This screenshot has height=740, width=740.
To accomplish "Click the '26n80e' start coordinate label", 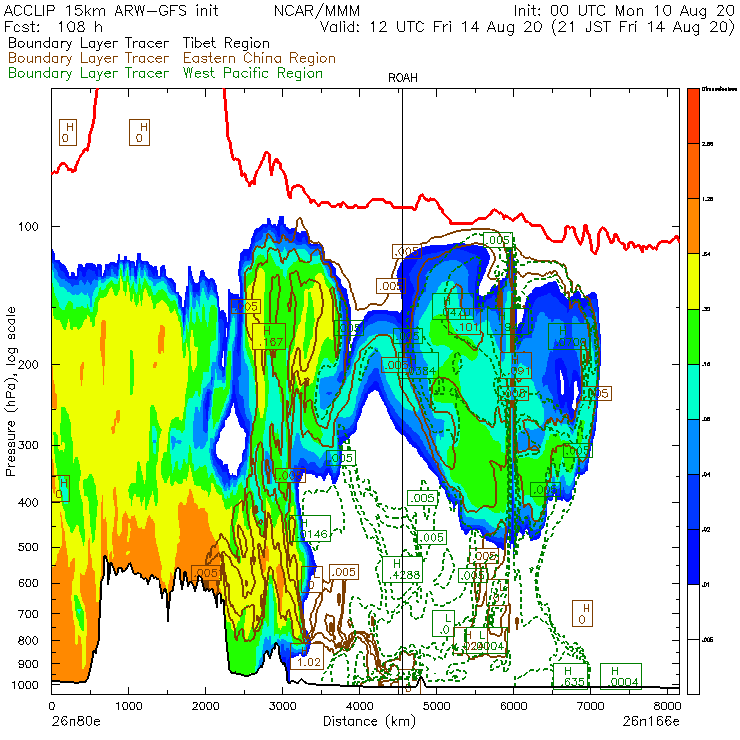I will (76, 721).
